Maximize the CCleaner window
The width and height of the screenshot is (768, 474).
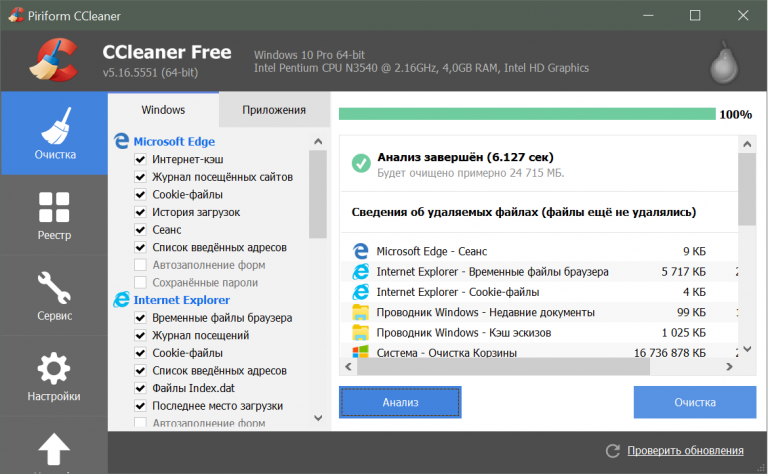pyautogui.click(x=695, y=15)
